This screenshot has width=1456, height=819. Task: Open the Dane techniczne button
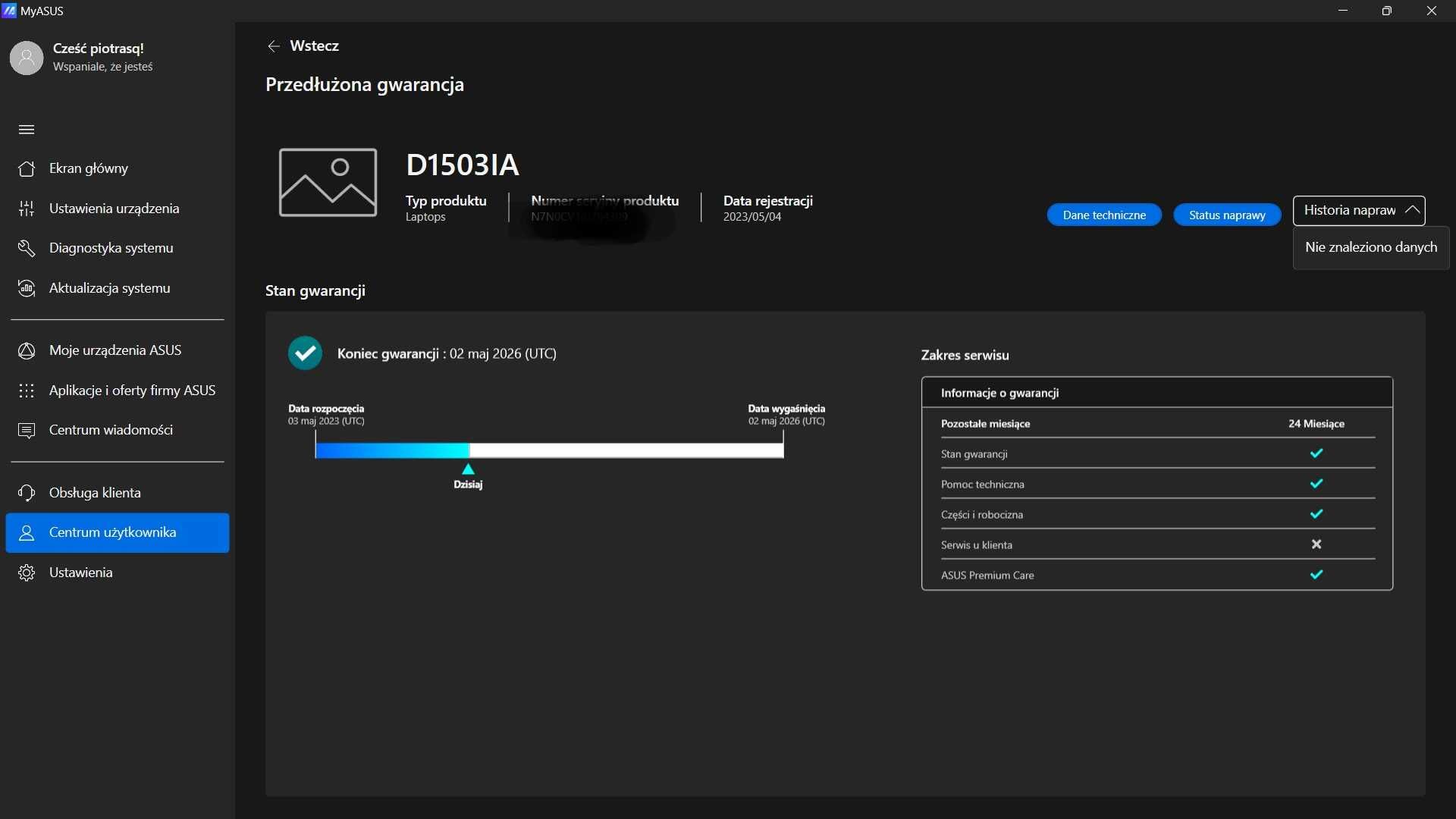pyautogui.click(x=1104, y=215)
